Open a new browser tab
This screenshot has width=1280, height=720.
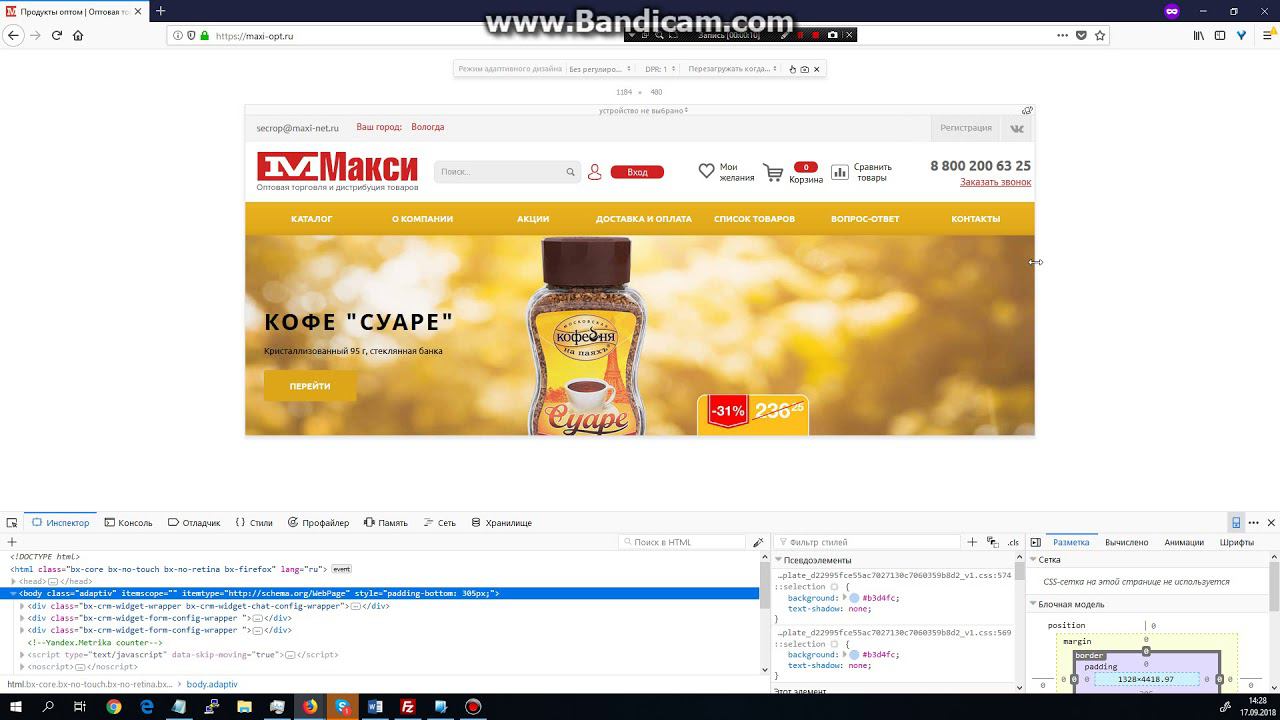point(160,11)
